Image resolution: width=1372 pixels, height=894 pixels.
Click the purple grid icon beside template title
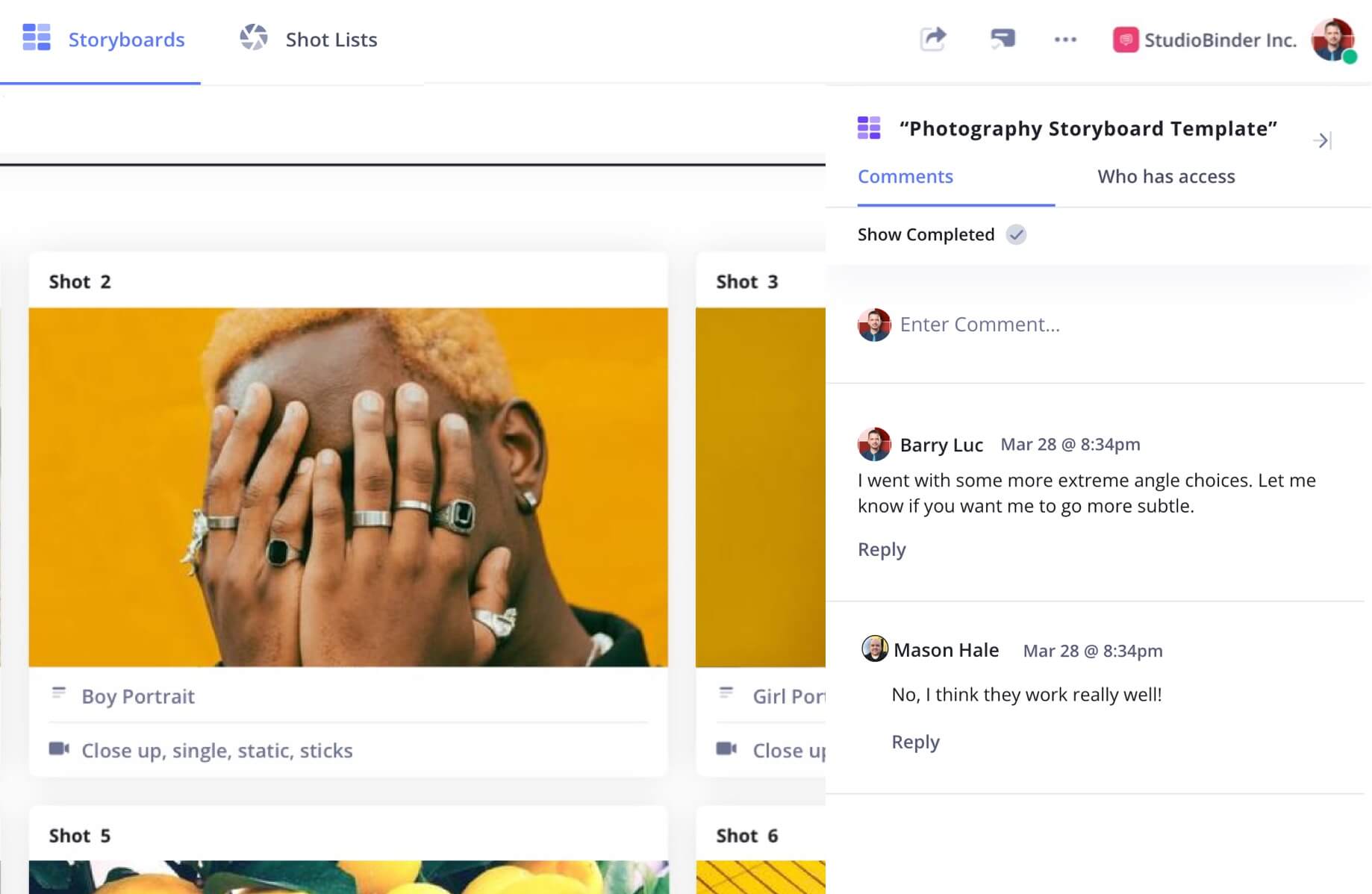869,128
